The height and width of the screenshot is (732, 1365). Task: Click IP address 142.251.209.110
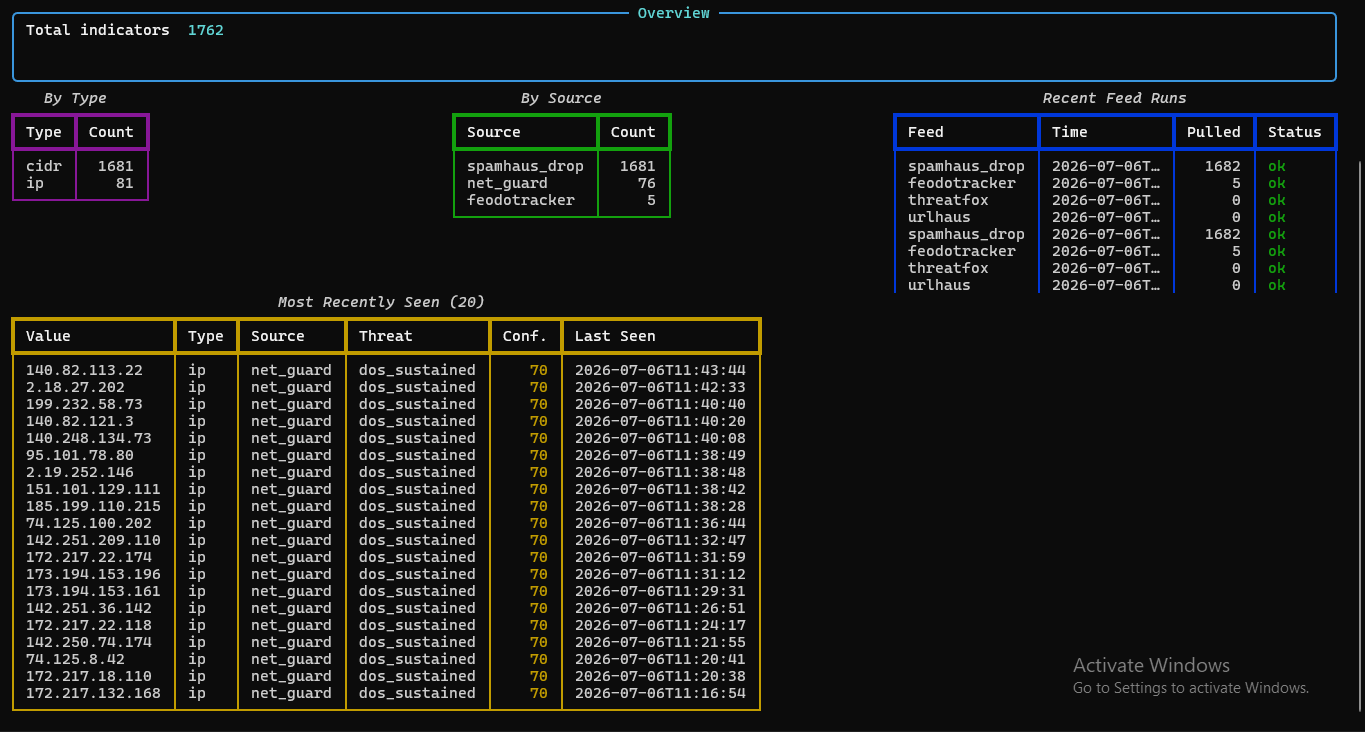[93, 540]
